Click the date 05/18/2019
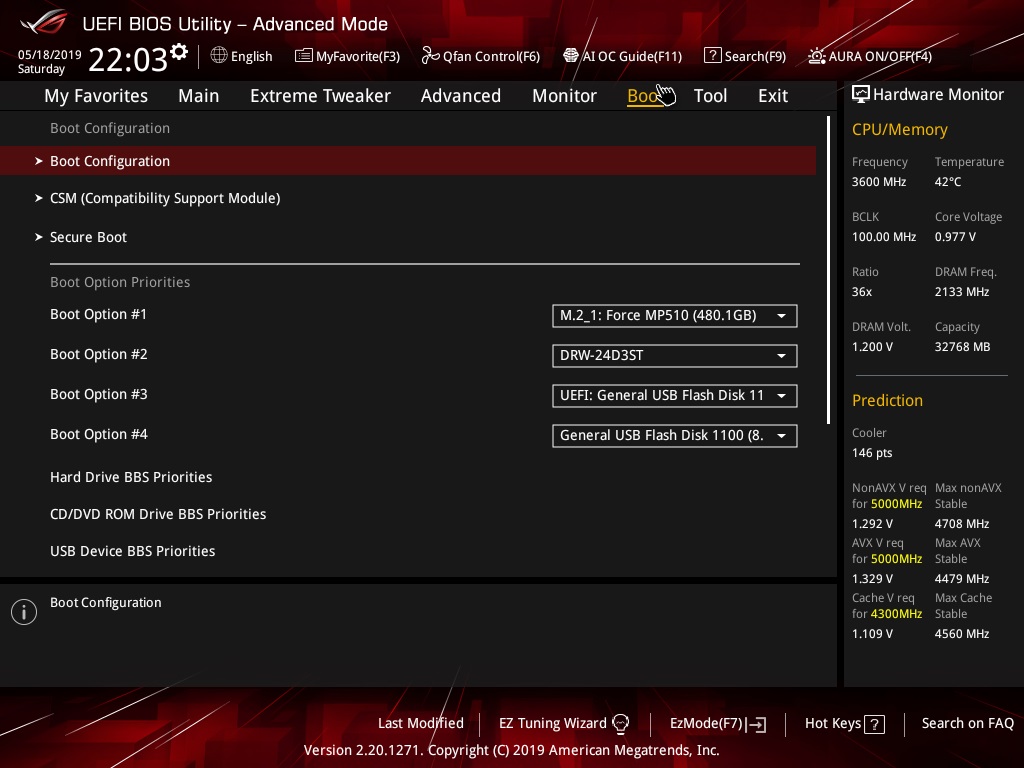Viewport: 1024px width, 768px height. (50, 54)
